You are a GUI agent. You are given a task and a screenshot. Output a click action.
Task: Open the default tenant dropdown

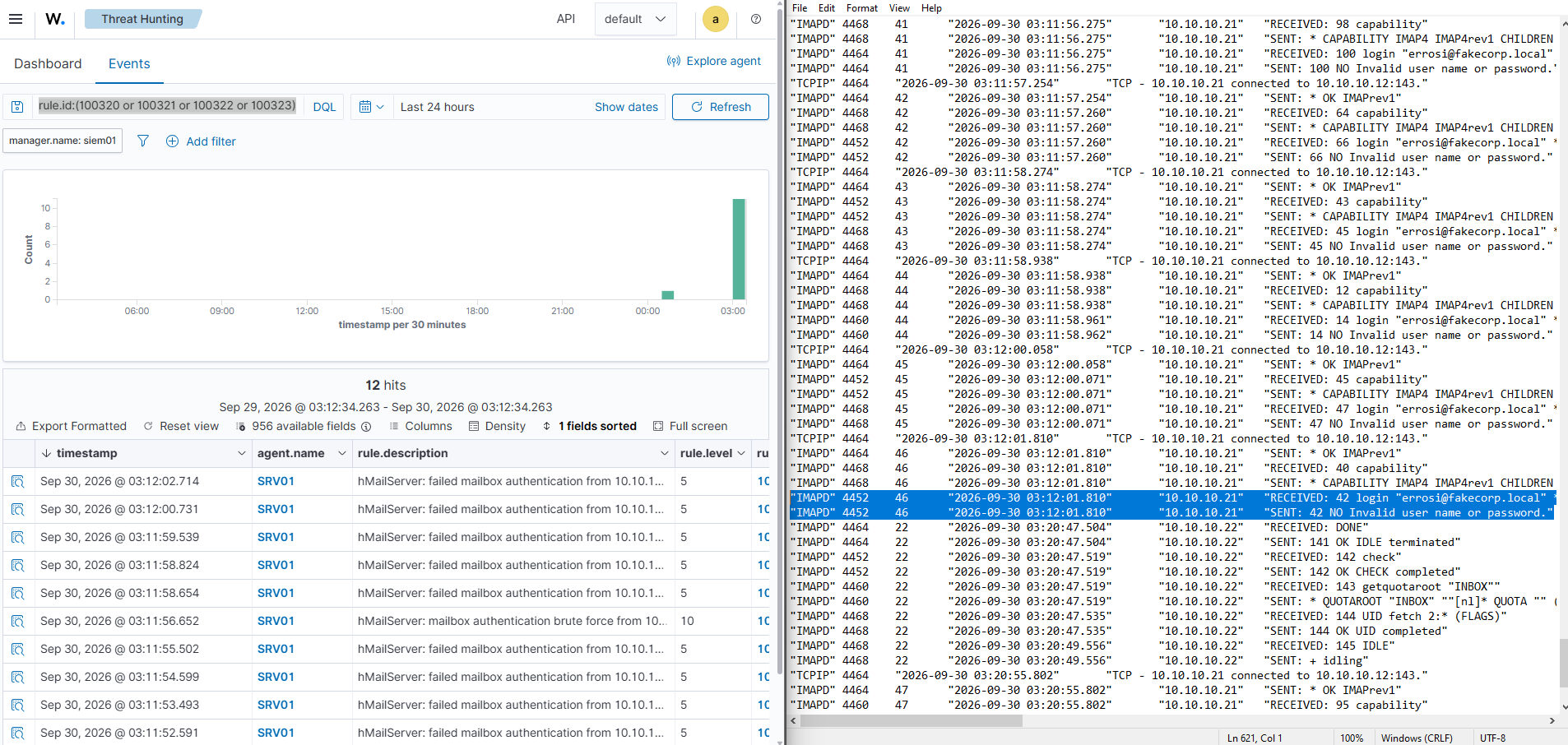pyautogui.click(x=635, y=19)
